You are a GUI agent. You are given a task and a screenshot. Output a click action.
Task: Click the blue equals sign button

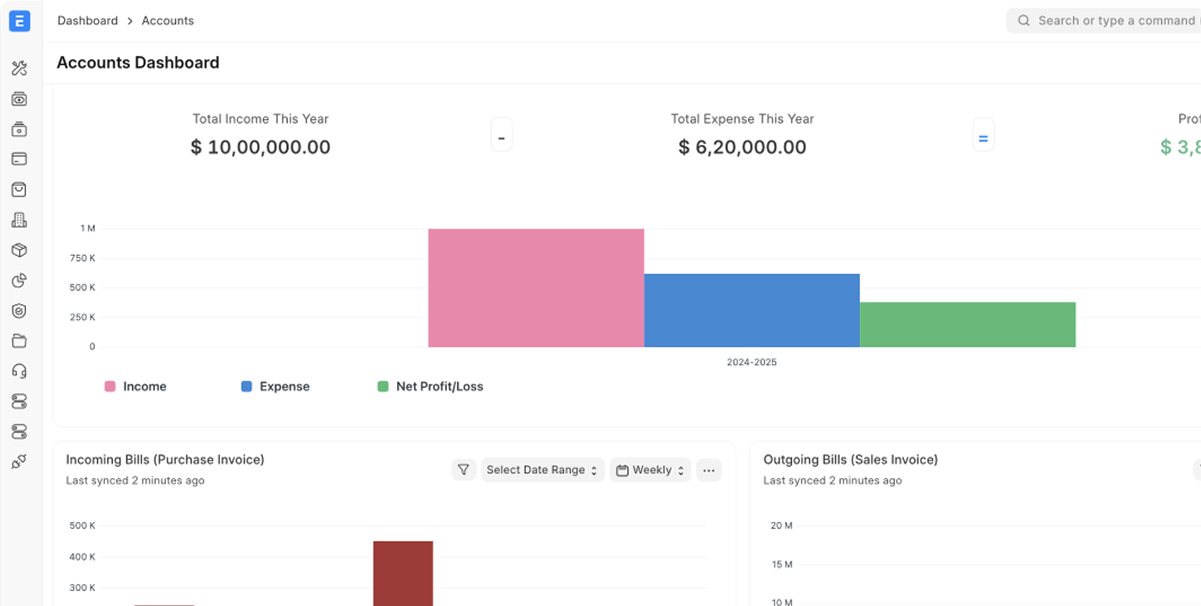click(983, 135)
